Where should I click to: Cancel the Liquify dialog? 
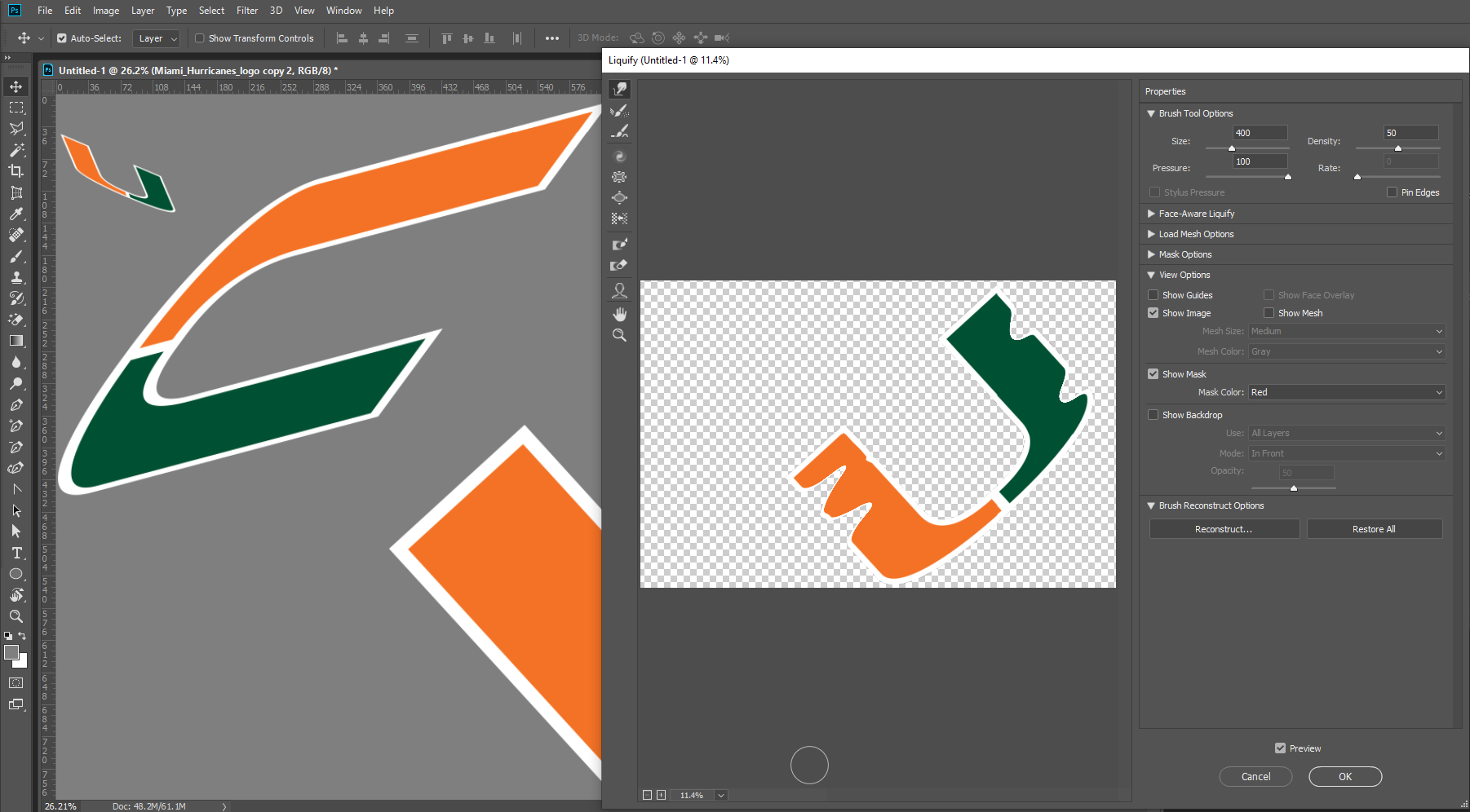(1255, 777)
